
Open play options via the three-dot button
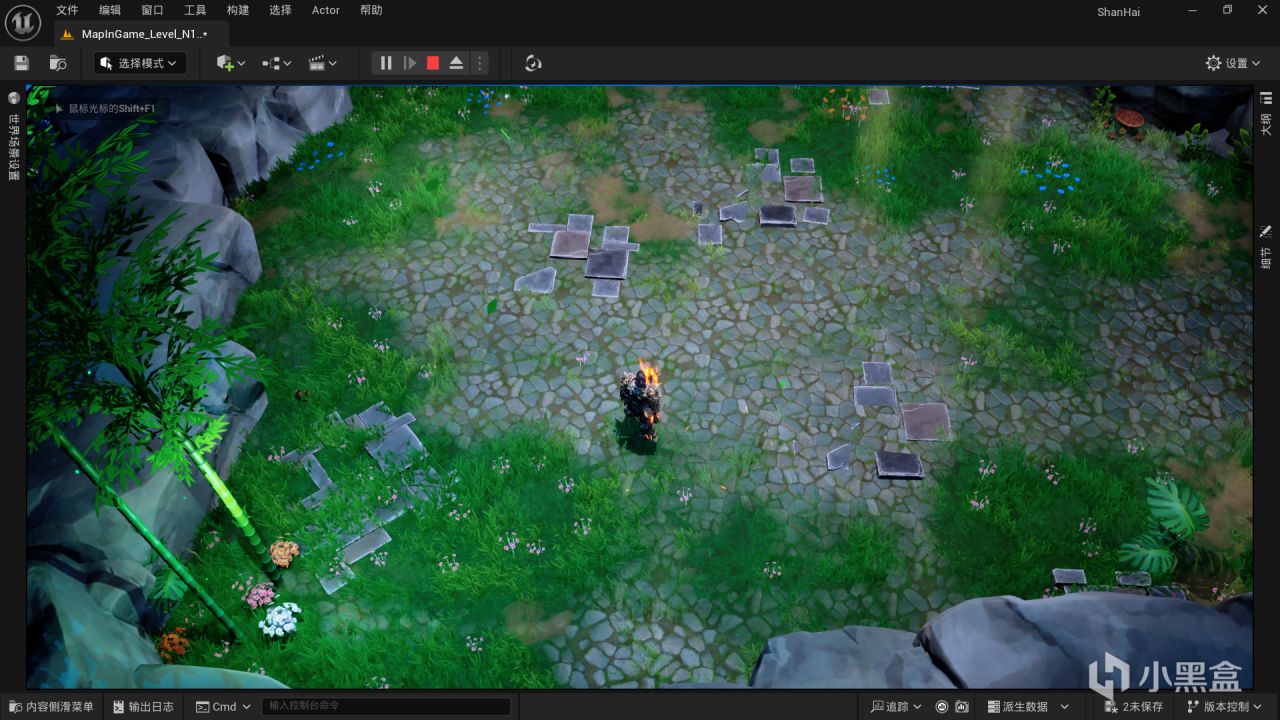[x=479, y=63]
